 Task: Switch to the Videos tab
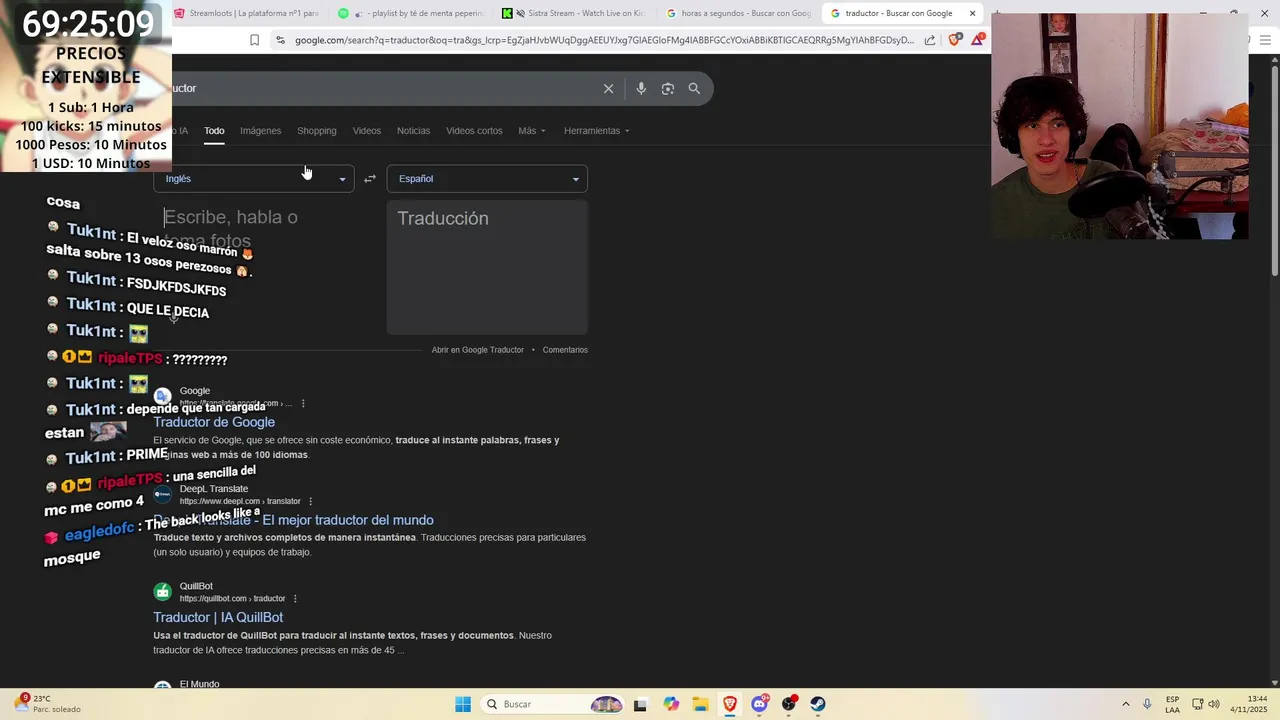click(366, 131)
